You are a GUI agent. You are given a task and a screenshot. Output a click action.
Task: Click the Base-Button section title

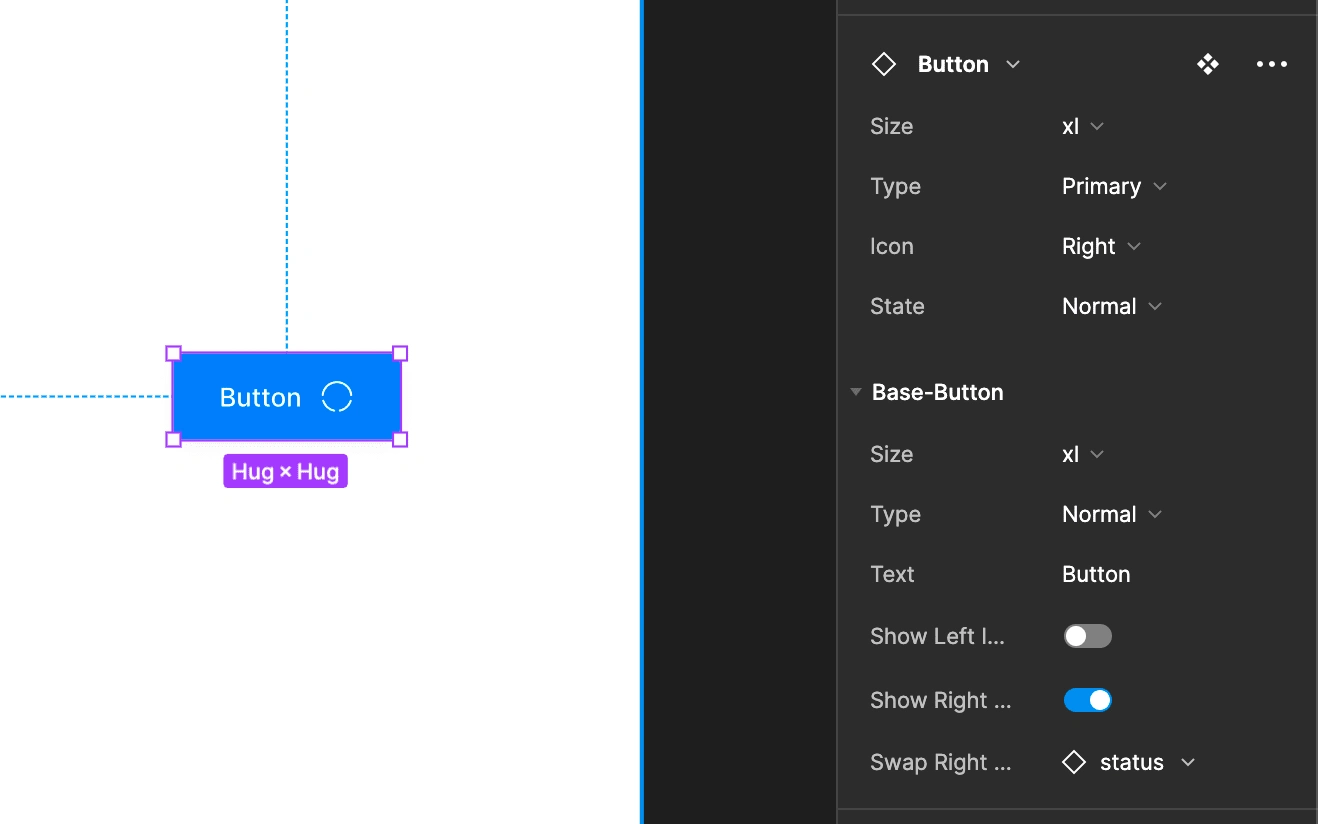pos(937,392)
